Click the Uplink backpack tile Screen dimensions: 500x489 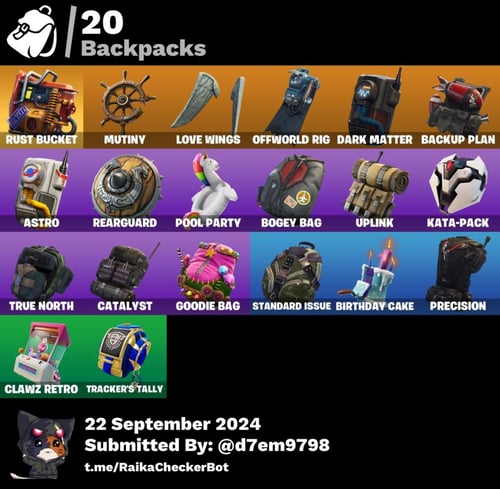375,190
